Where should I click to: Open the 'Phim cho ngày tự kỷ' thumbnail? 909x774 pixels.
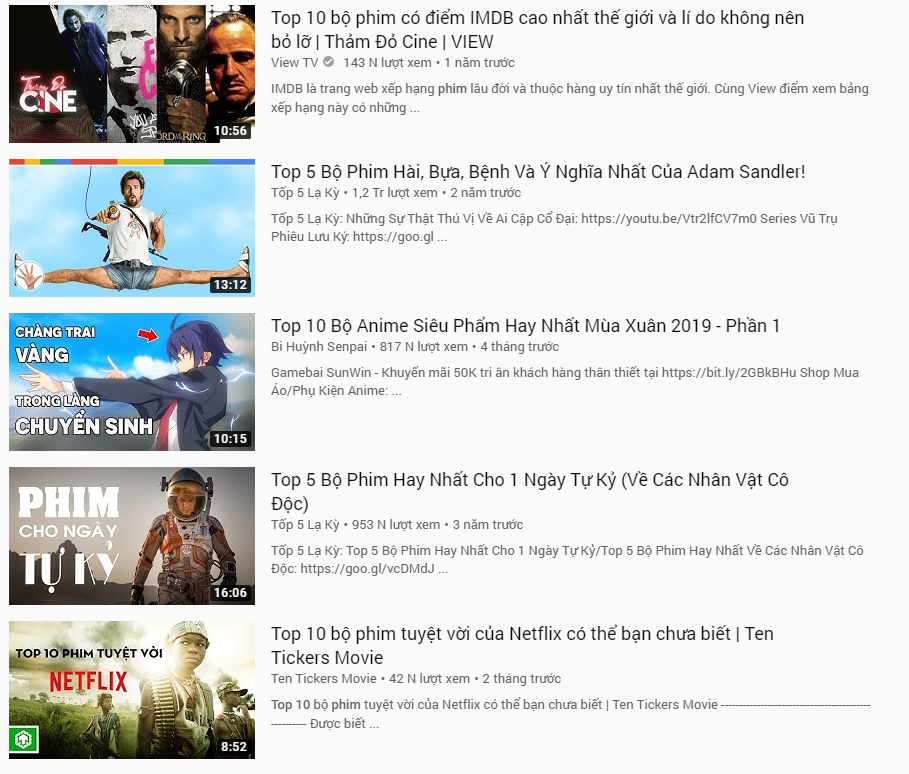point(132,536)
